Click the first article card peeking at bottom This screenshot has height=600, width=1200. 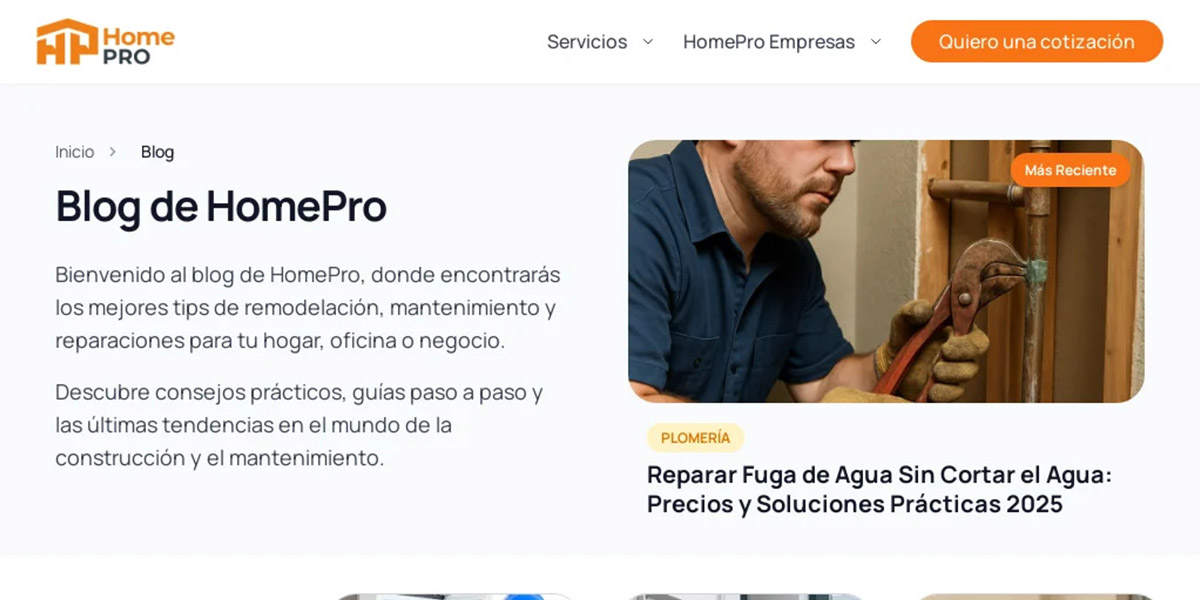(456, 596)
